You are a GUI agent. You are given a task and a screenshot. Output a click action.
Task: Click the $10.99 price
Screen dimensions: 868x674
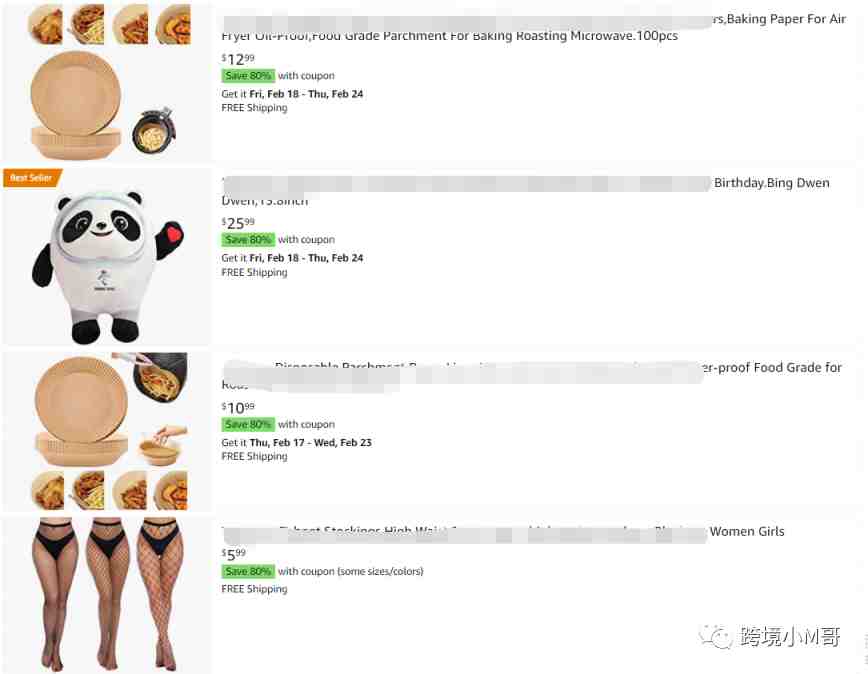(x=238, y=408)
